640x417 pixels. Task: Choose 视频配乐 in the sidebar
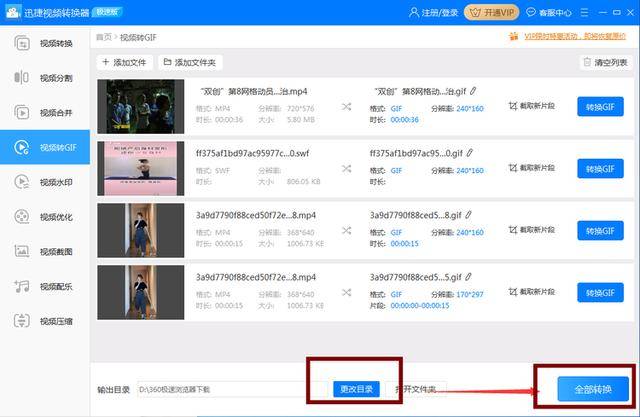tap(46, 286)
